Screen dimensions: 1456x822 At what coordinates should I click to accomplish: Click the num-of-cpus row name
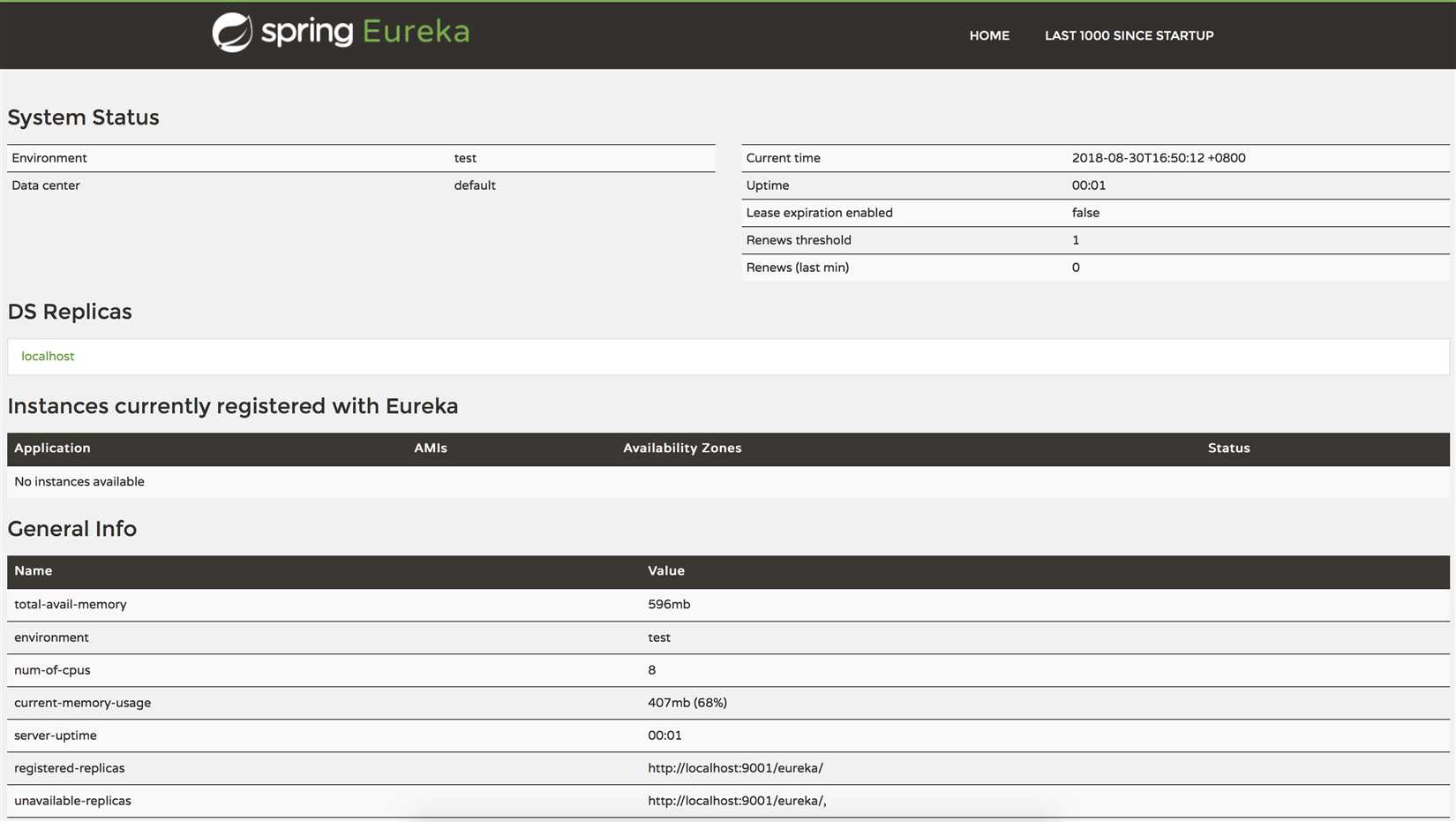coord(52,670)
